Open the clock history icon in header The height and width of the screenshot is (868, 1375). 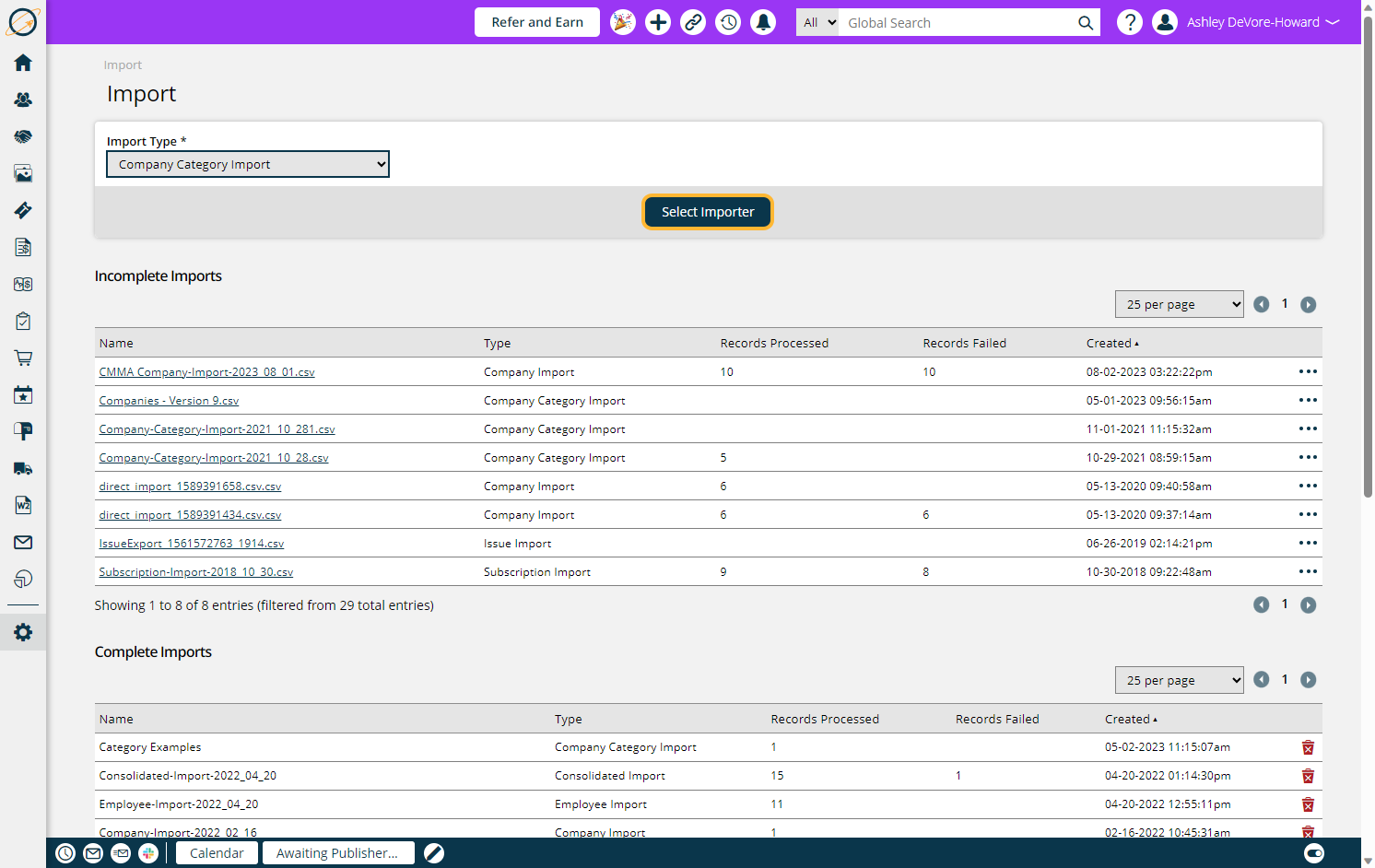coord(728,22)
